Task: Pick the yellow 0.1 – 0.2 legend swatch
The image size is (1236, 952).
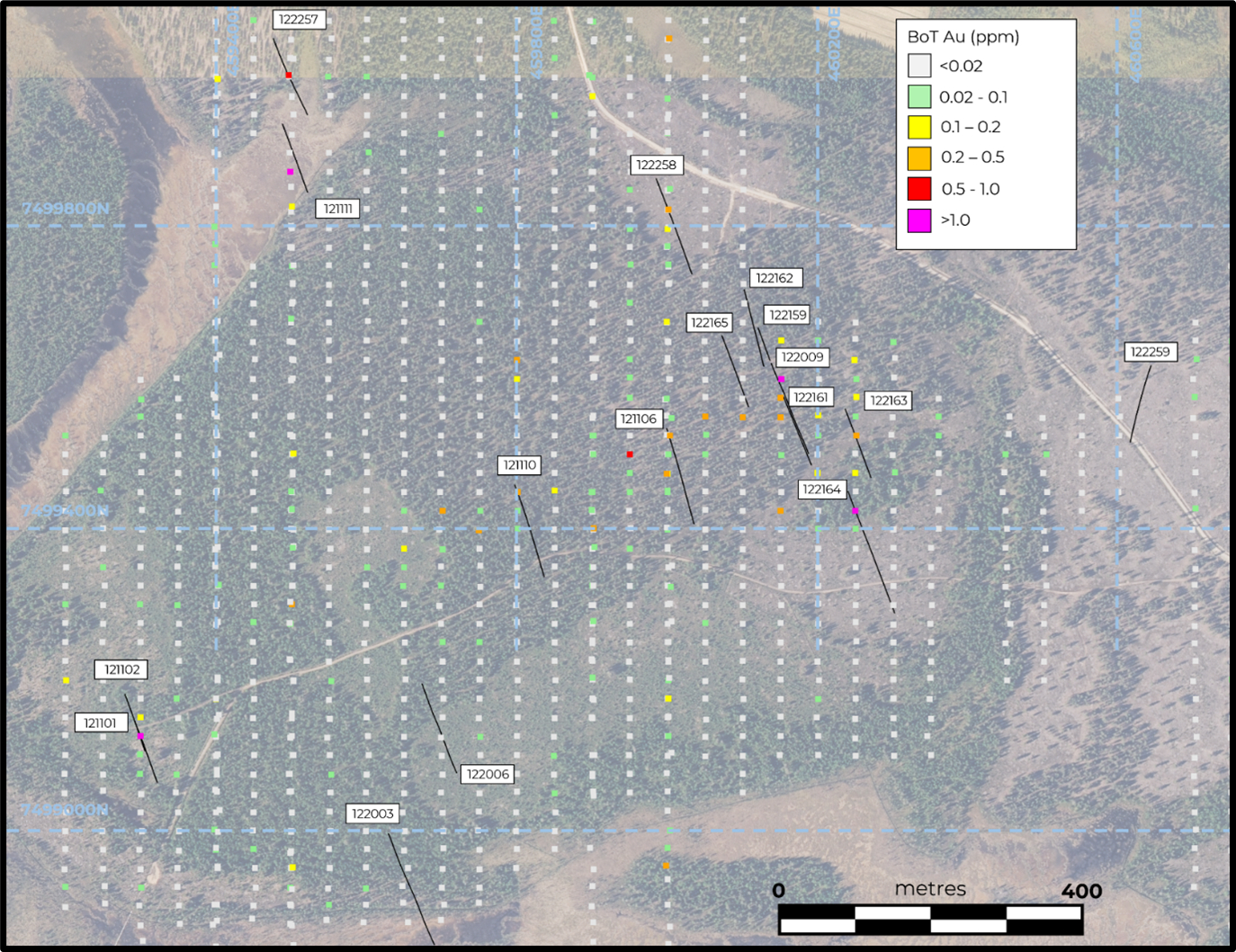Action: (918, 127)
